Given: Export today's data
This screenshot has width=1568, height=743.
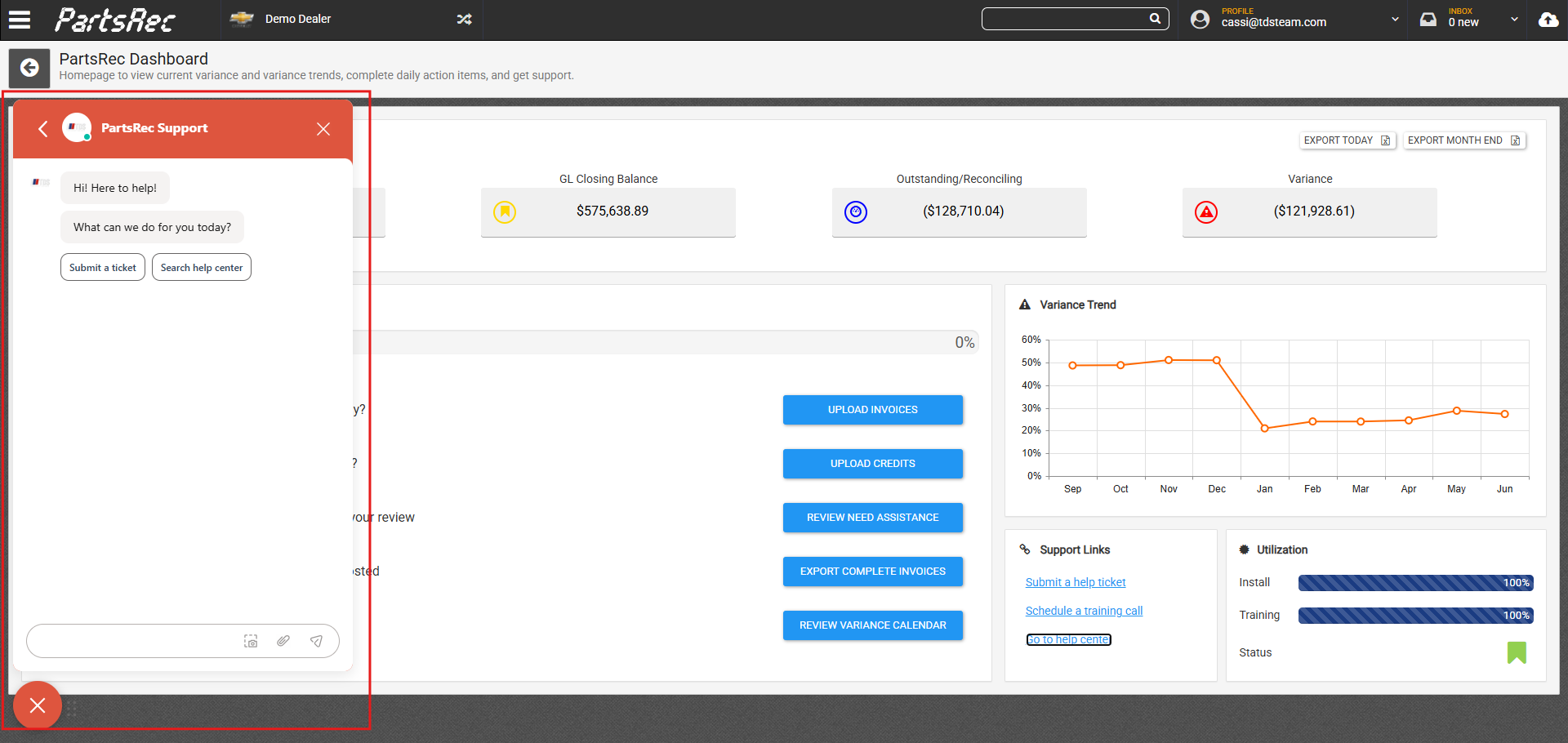Looking at the screenshot, I should 1347,140.
